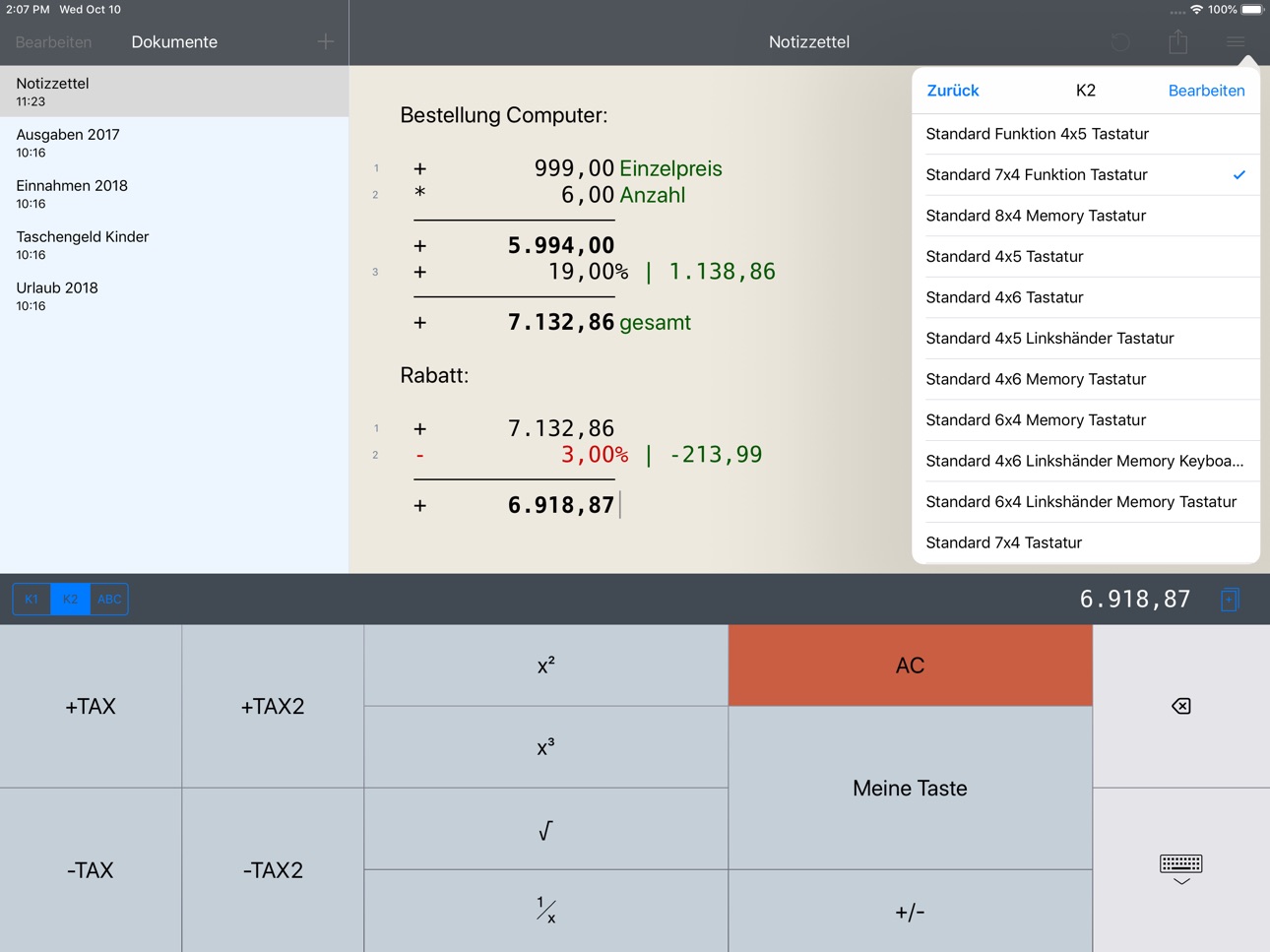The height and width of the screenshot is (952, 1270).
Task: Tap the red AC clear key
Action: 910,666
